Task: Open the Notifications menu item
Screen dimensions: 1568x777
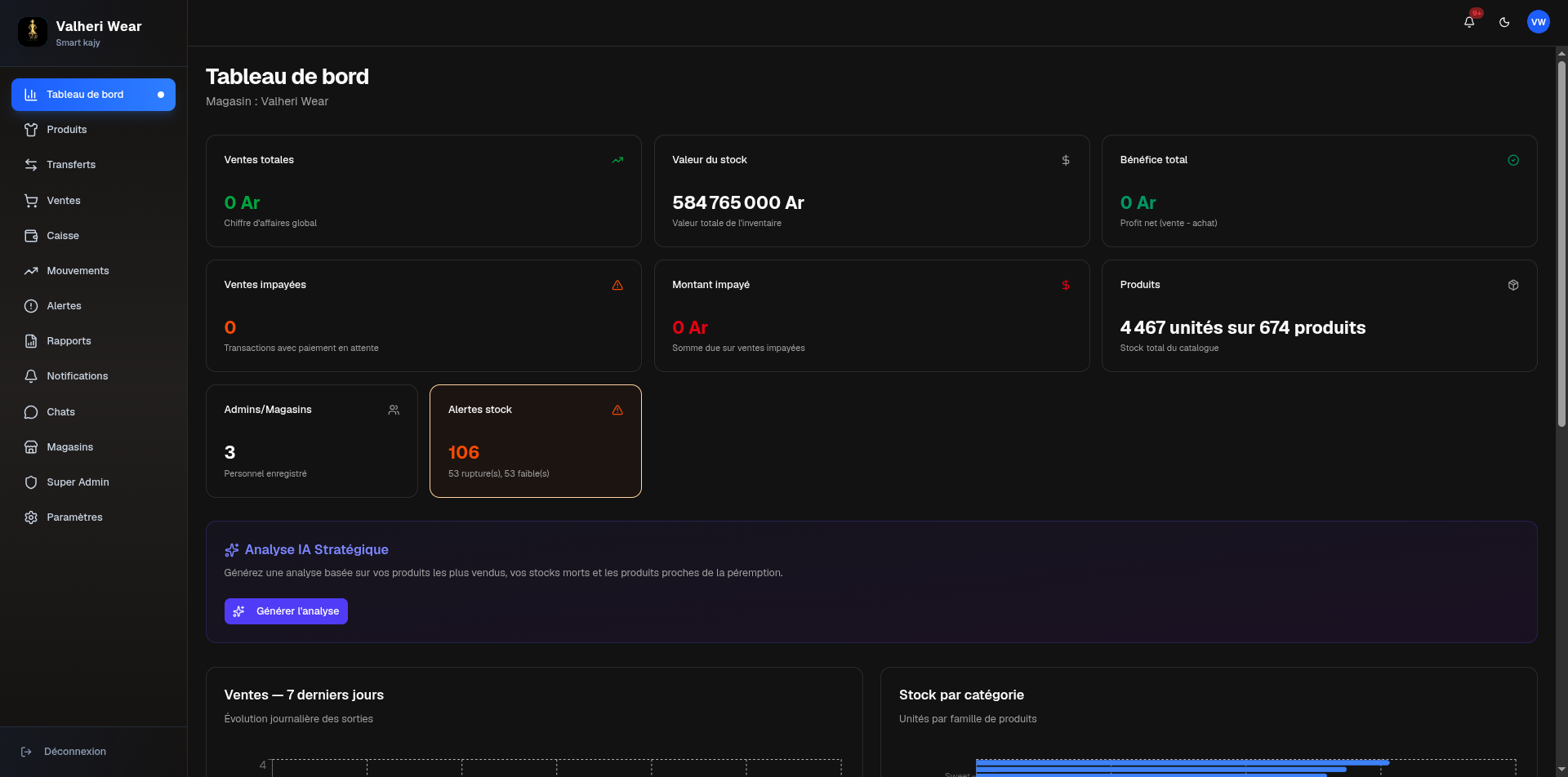Action: (x=93, y=376)
